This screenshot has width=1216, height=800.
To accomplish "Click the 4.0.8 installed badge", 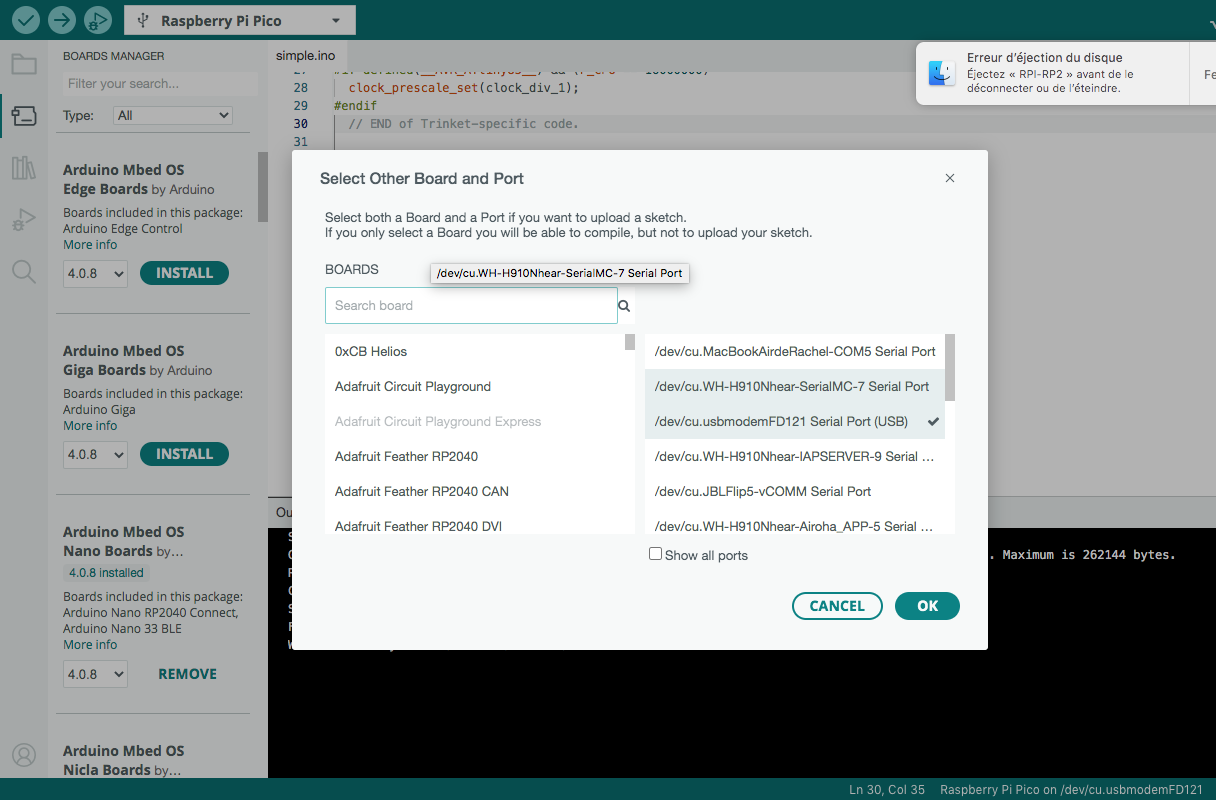I will click(106, 573).
